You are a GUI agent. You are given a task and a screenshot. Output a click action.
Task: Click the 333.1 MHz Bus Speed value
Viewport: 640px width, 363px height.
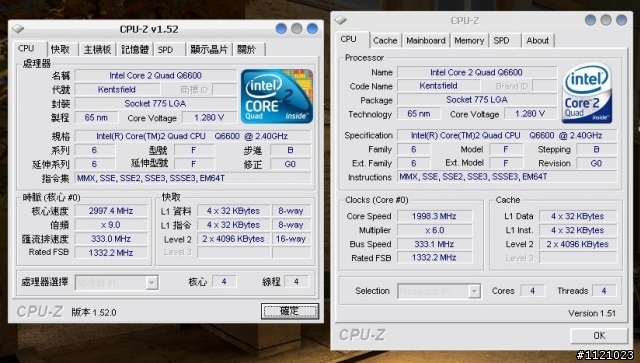434,244
